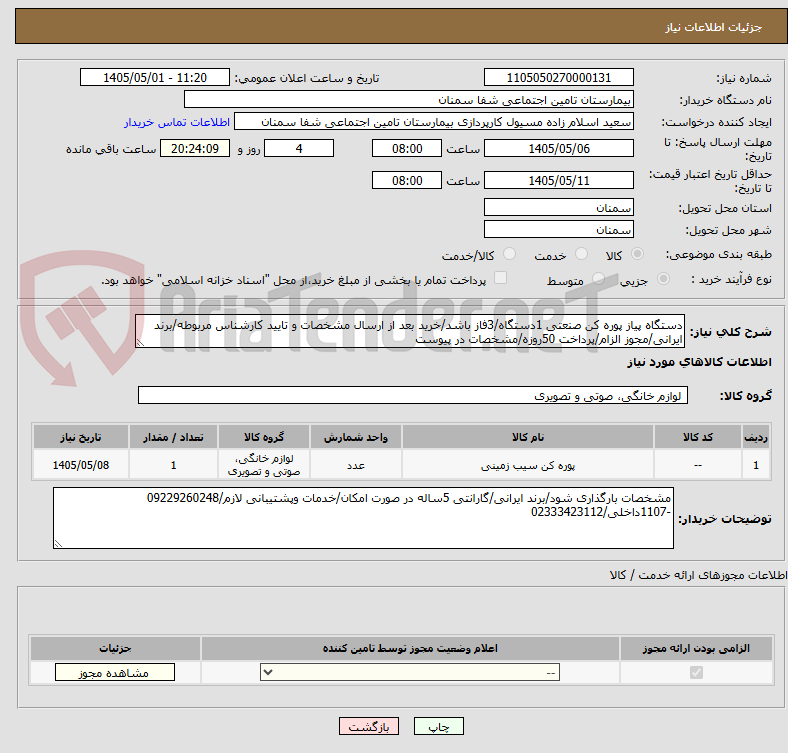788x753 pixels.
Task: Click the پوره کن سیب زمینی cell
Action: (528, 465)
